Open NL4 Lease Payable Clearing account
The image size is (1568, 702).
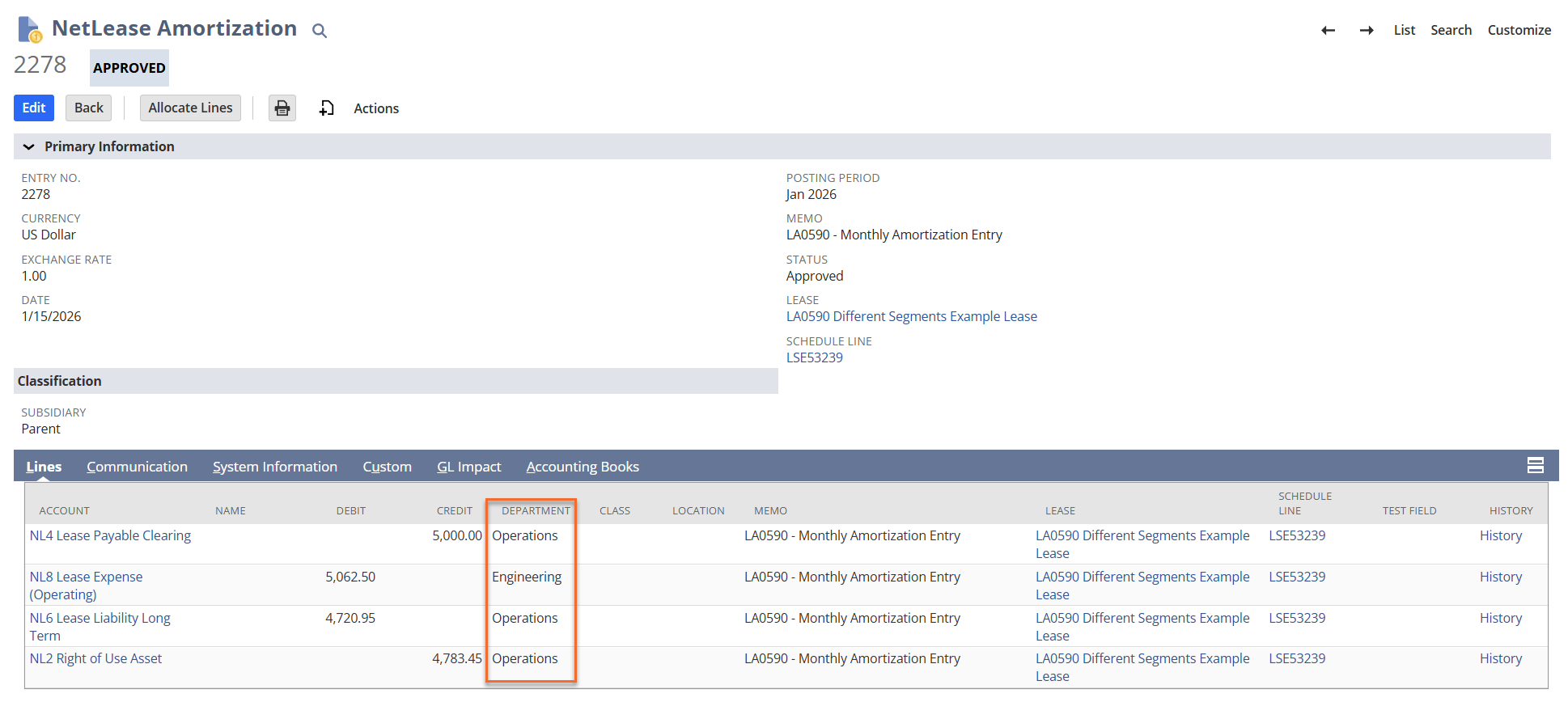(110, 535)
